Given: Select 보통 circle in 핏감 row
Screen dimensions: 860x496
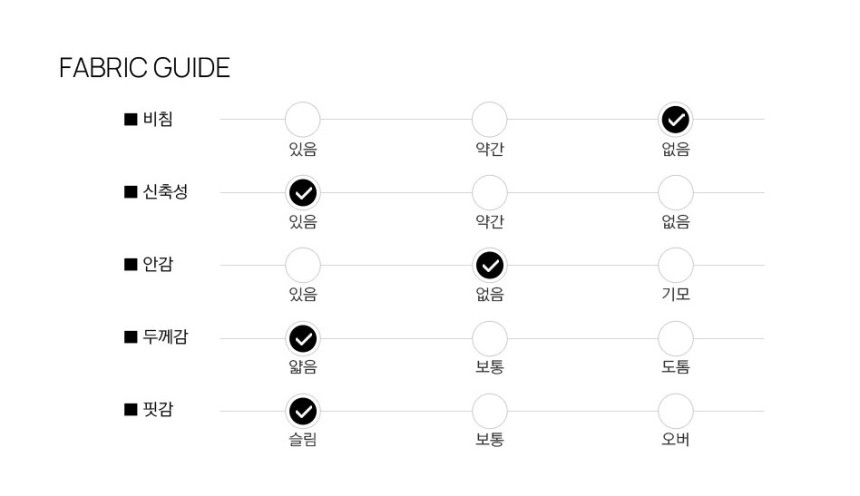Looking at the screenshot, I should [x=489, y=411].
